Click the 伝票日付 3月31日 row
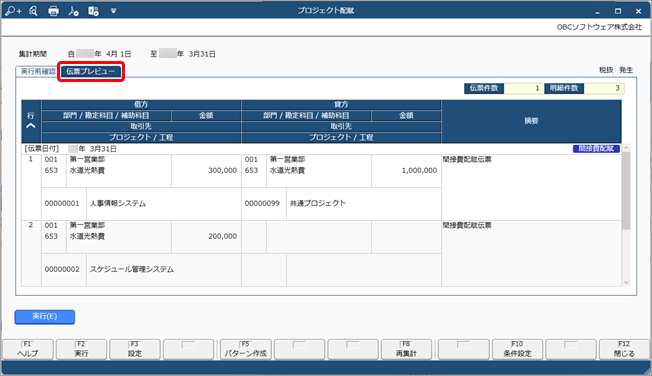Screen dimensions: 652x376 (321, 148)
